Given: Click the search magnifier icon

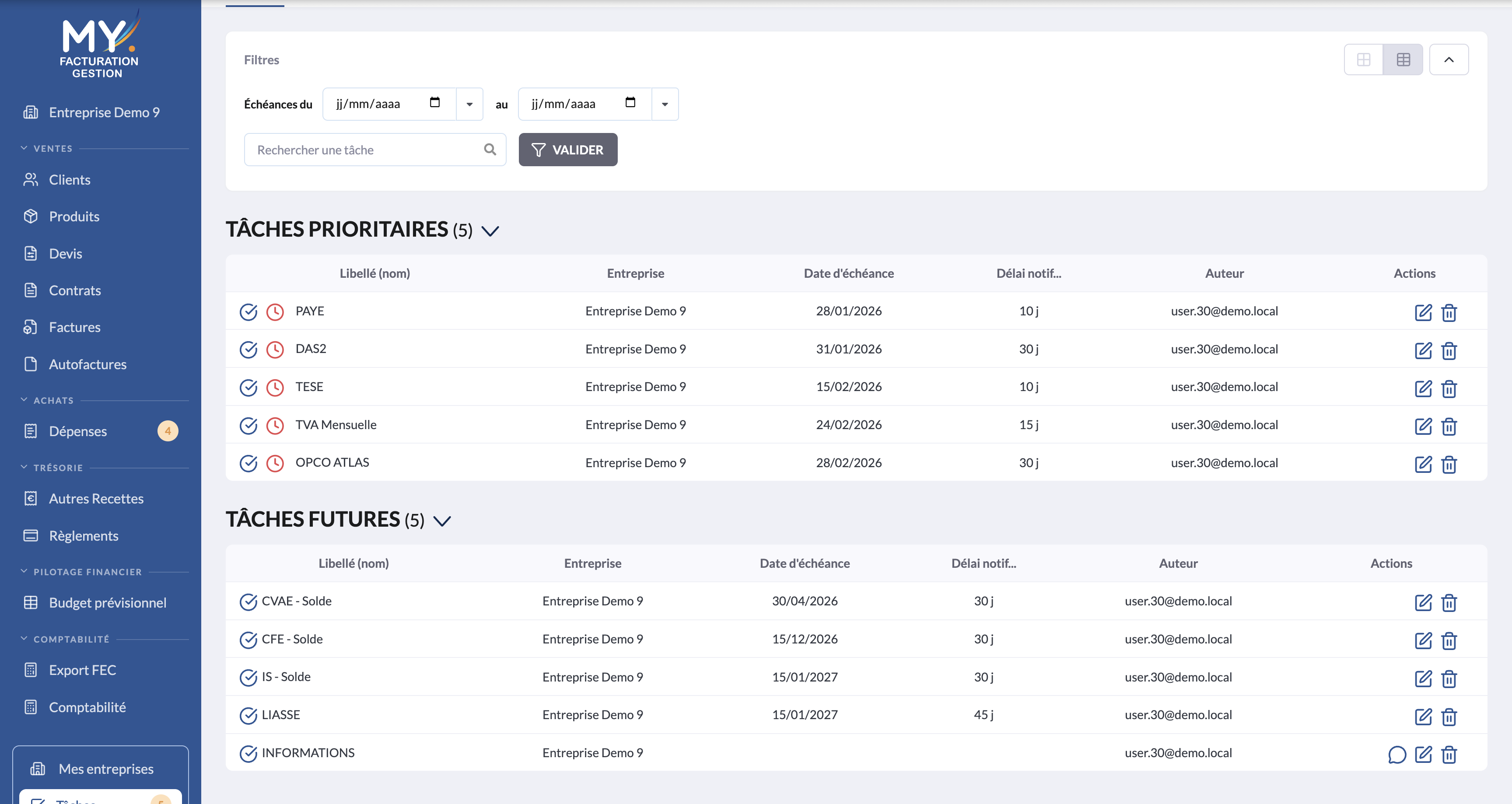Looking at the screenshot, I should (490, 150).
